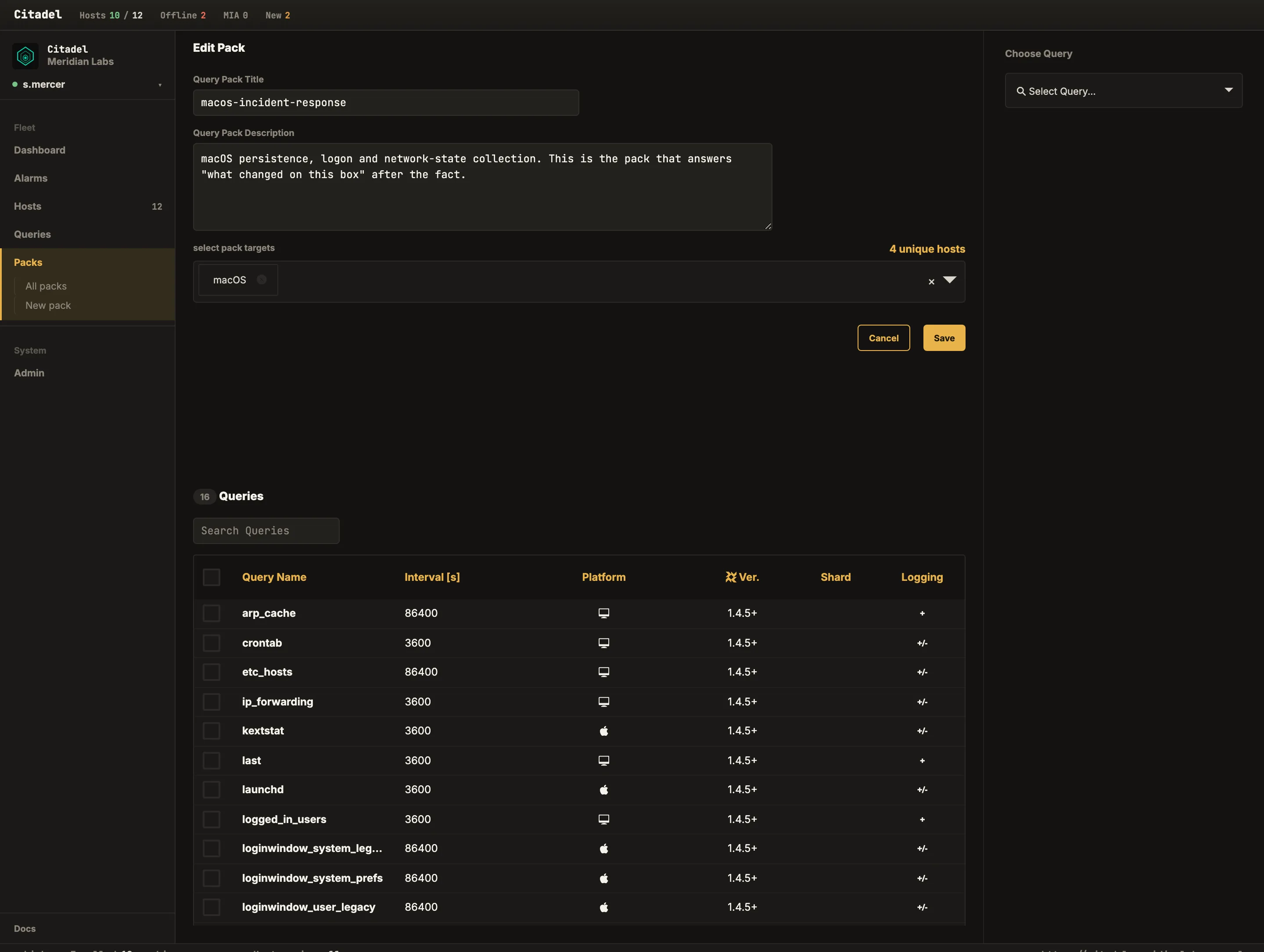
Task: Click the arp_cache platform monitor icon
Action: pyautogui.click(x=603, y=613)
